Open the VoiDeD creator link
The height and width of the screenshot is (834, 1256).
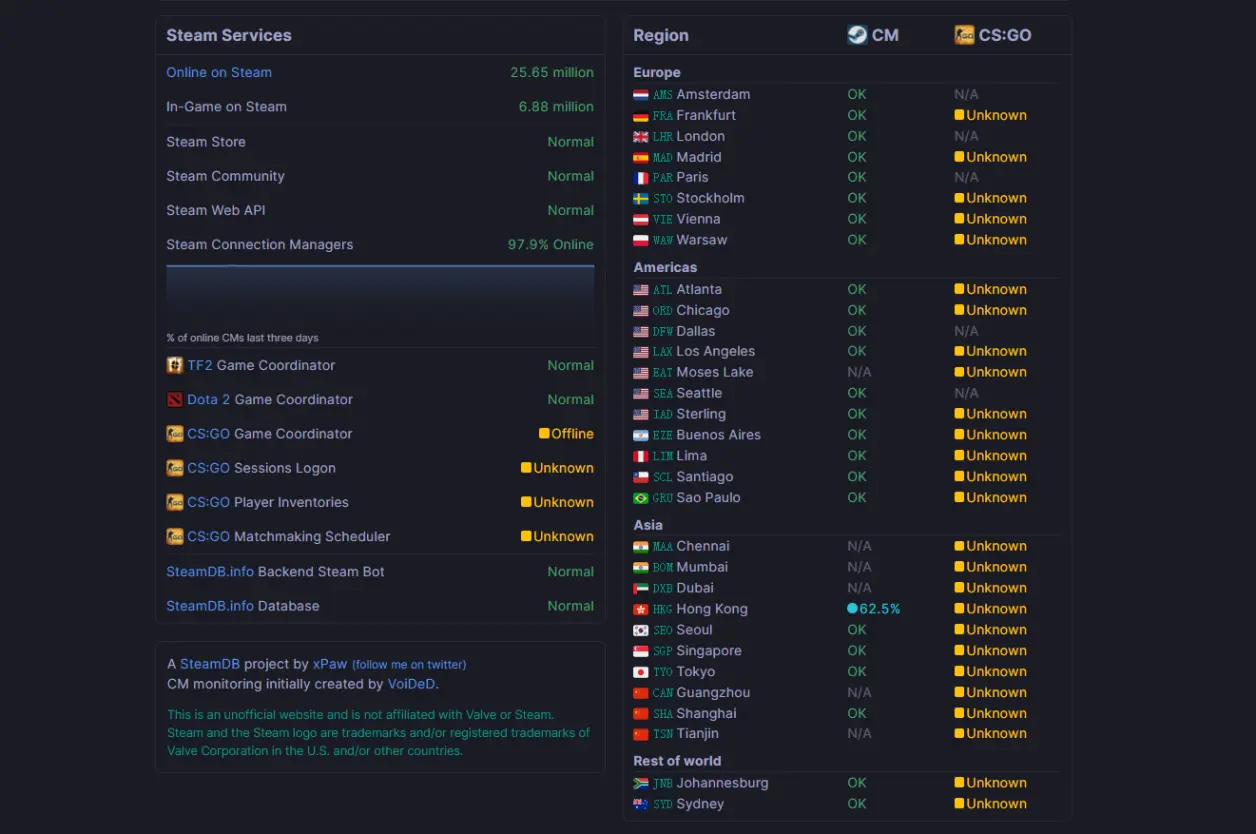411,684
